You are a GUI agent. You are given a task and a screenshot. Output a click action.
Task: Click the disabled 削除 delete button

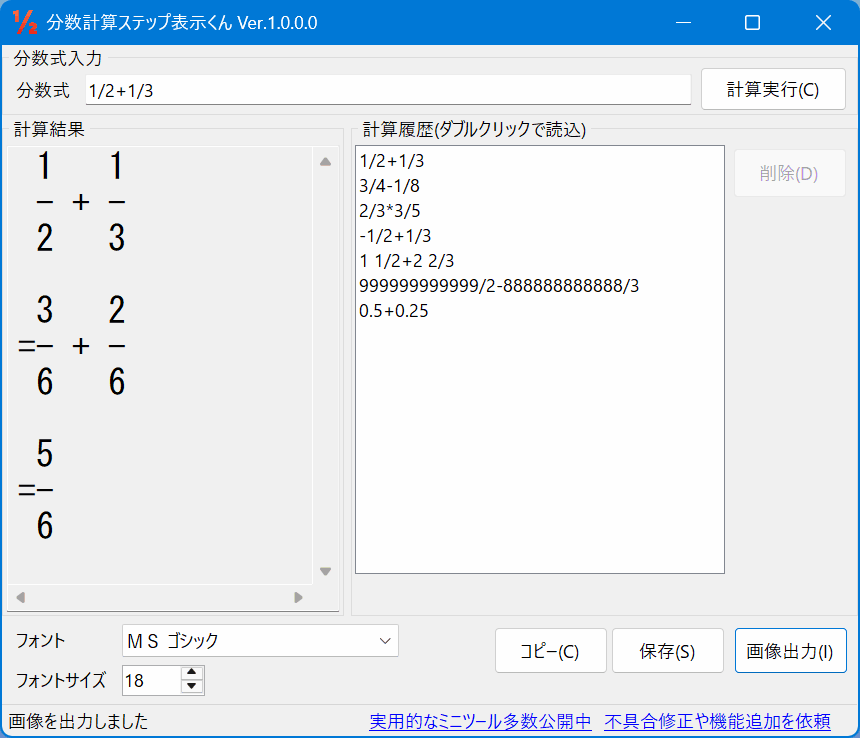(791, 172)
